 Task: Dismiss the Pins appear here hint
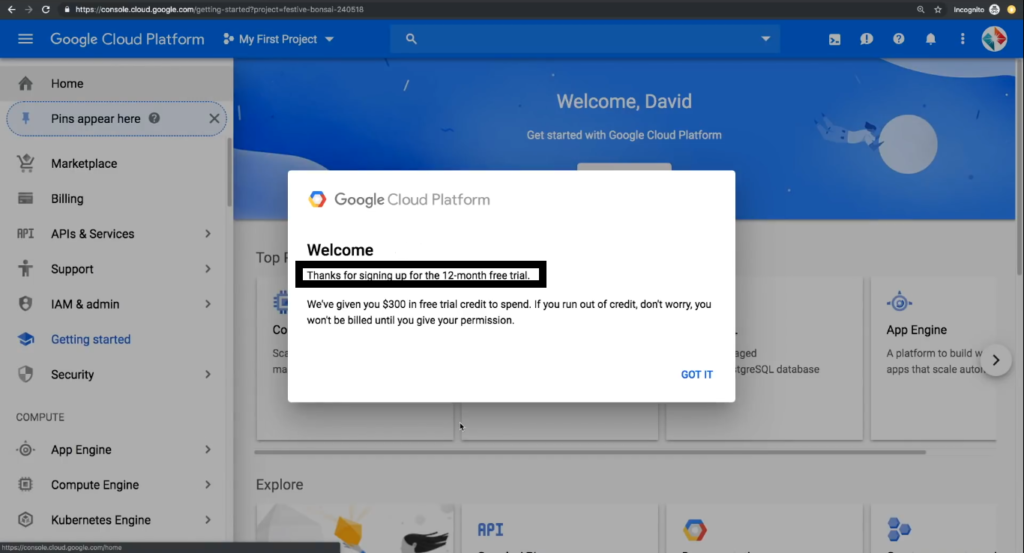[214, 118]
